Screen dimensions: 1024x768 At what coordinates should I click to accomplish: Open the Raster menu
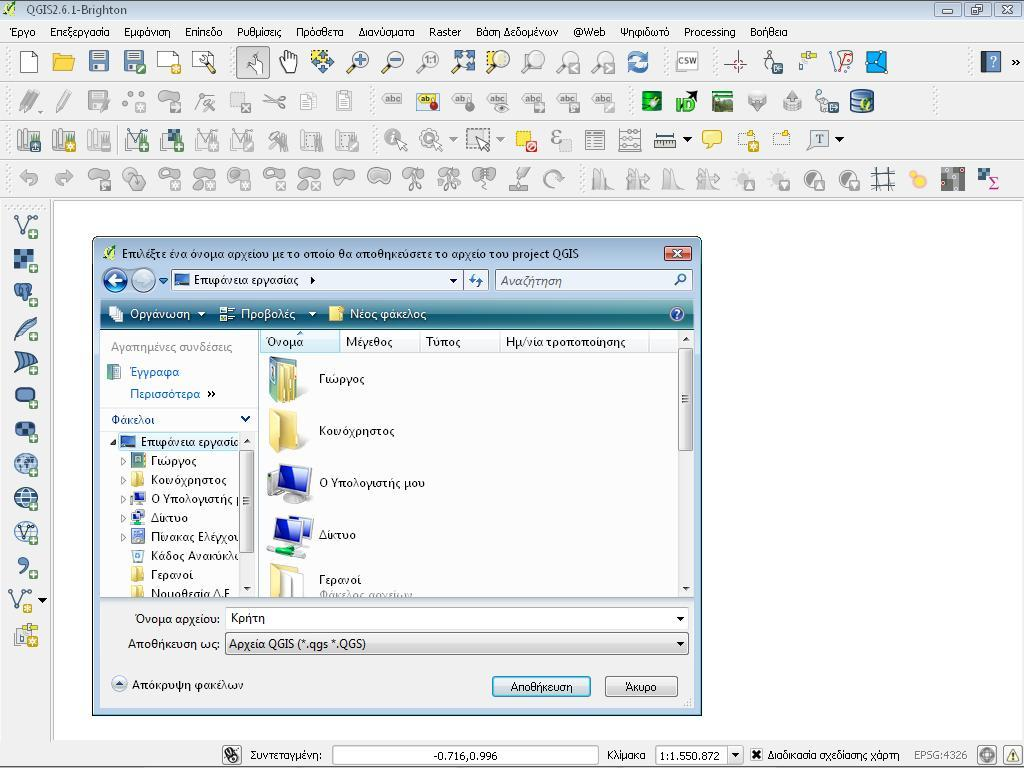point(445,32)
